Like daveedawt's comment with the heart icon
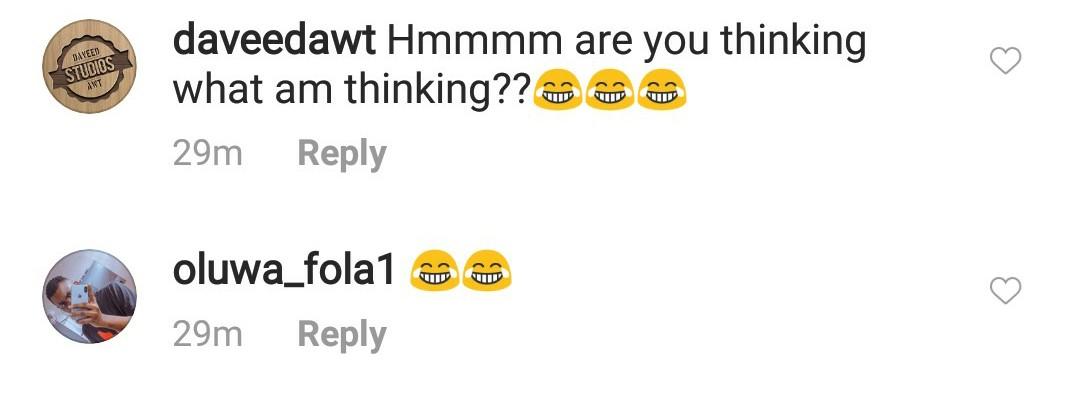 click(x=1005, y=61)
